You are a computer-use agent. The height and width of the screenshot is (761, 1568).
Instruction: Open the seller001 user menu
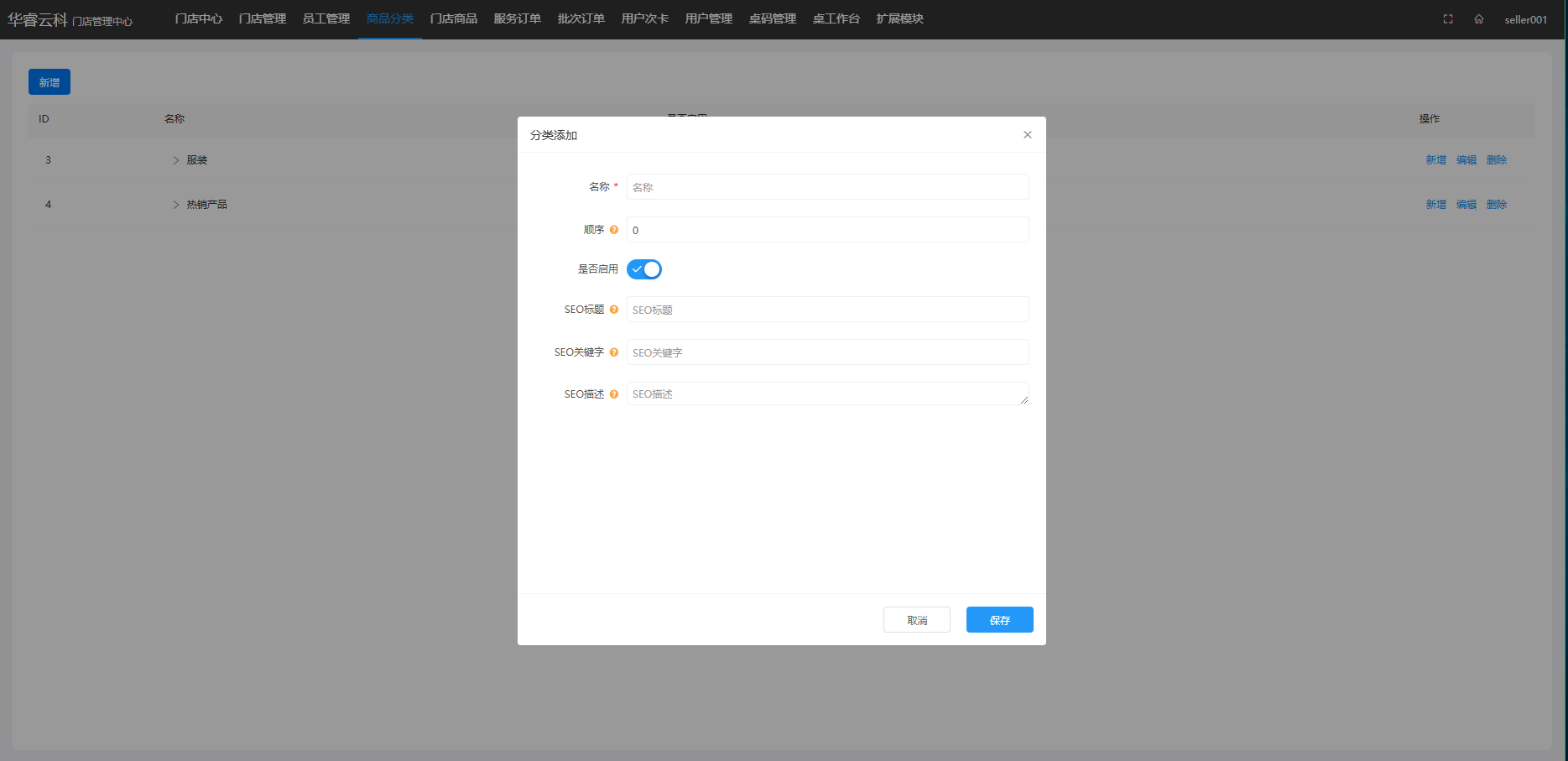(x=1525, y=19)
